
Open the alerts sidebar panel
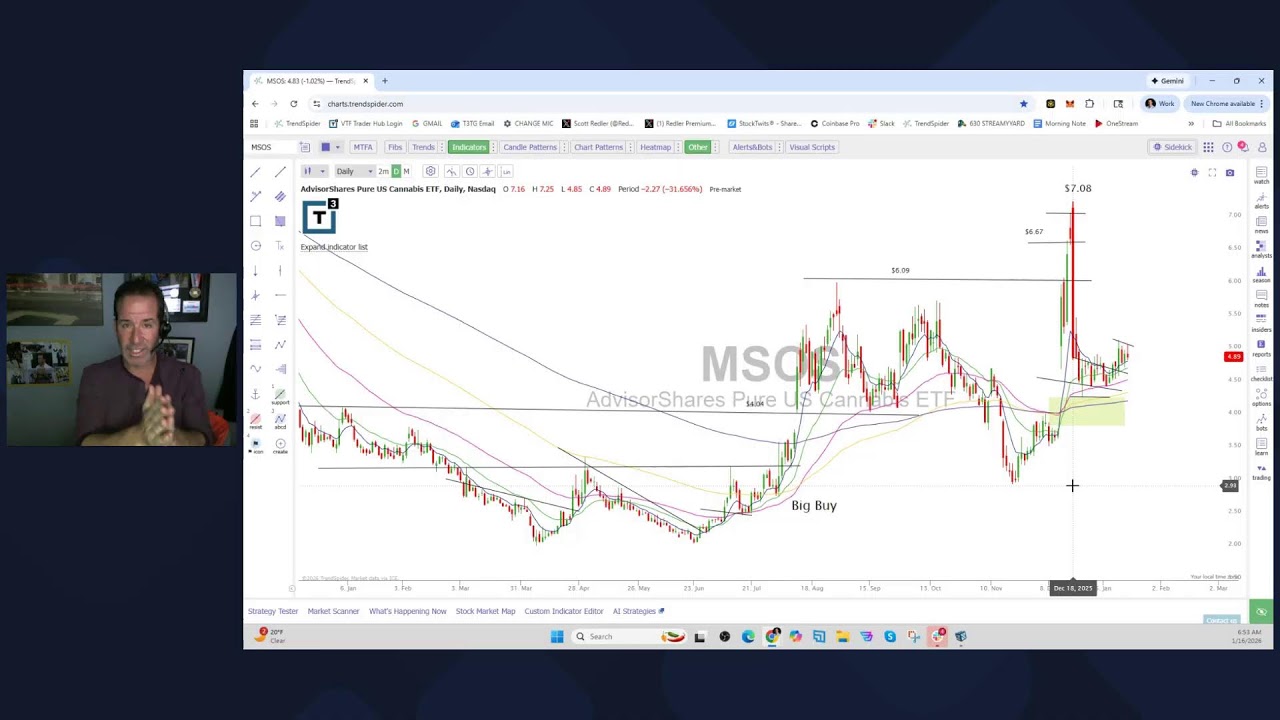[x=1261, y=200]
